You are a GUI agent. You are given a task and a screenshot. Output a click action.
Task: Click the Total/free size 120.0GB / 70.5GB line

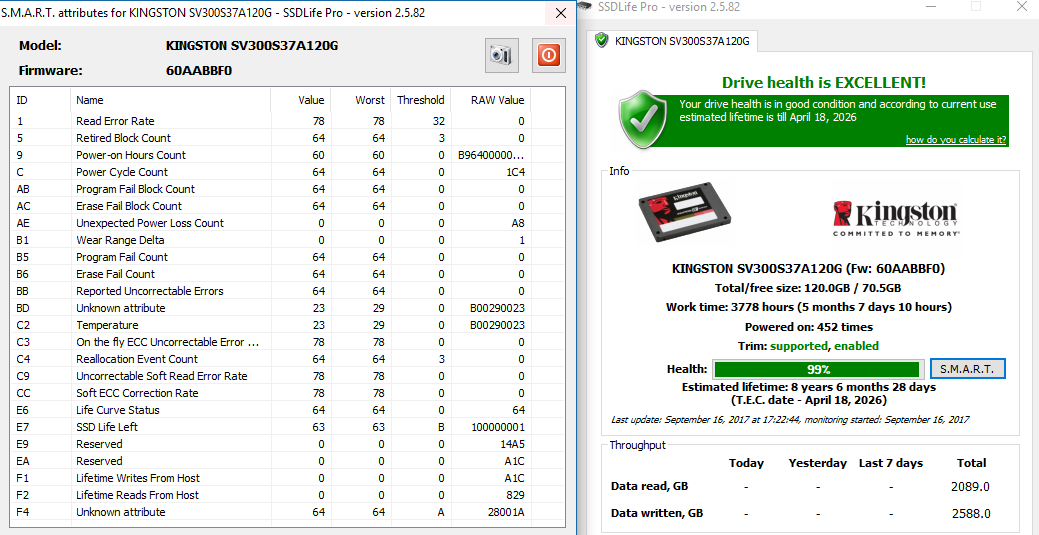[808, 288]
